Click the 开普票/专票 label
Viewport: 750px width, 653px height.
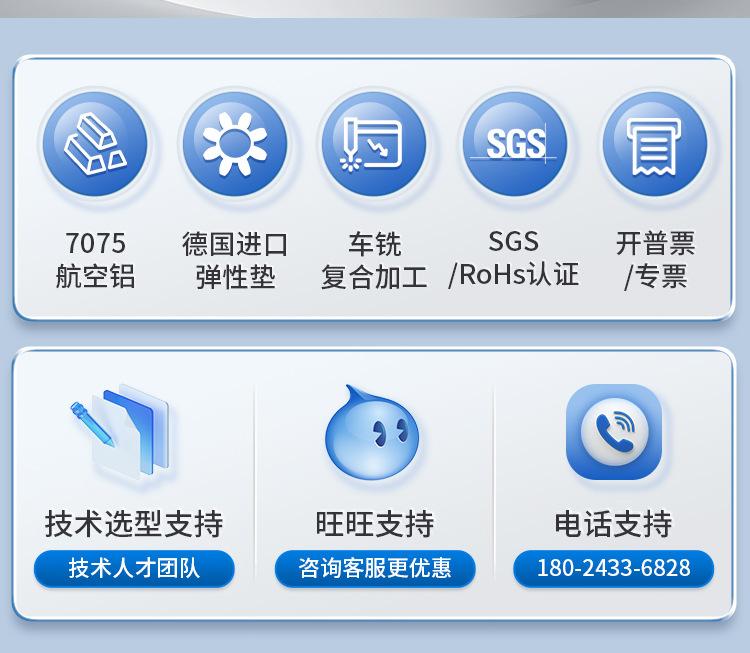[655, 260]
